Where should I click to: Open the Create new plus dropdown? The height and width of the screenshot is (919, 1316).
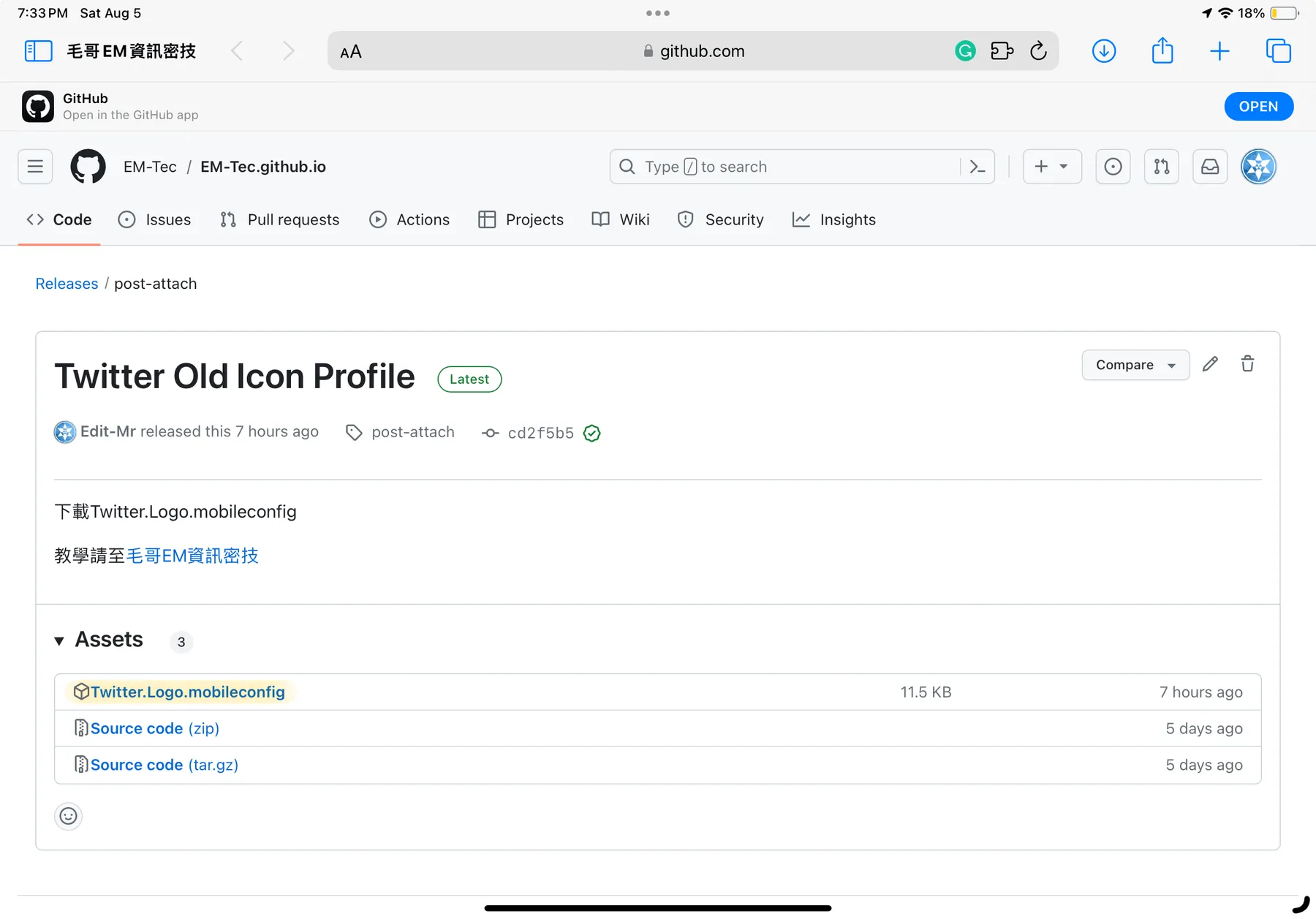click(x=1052, y=167)
